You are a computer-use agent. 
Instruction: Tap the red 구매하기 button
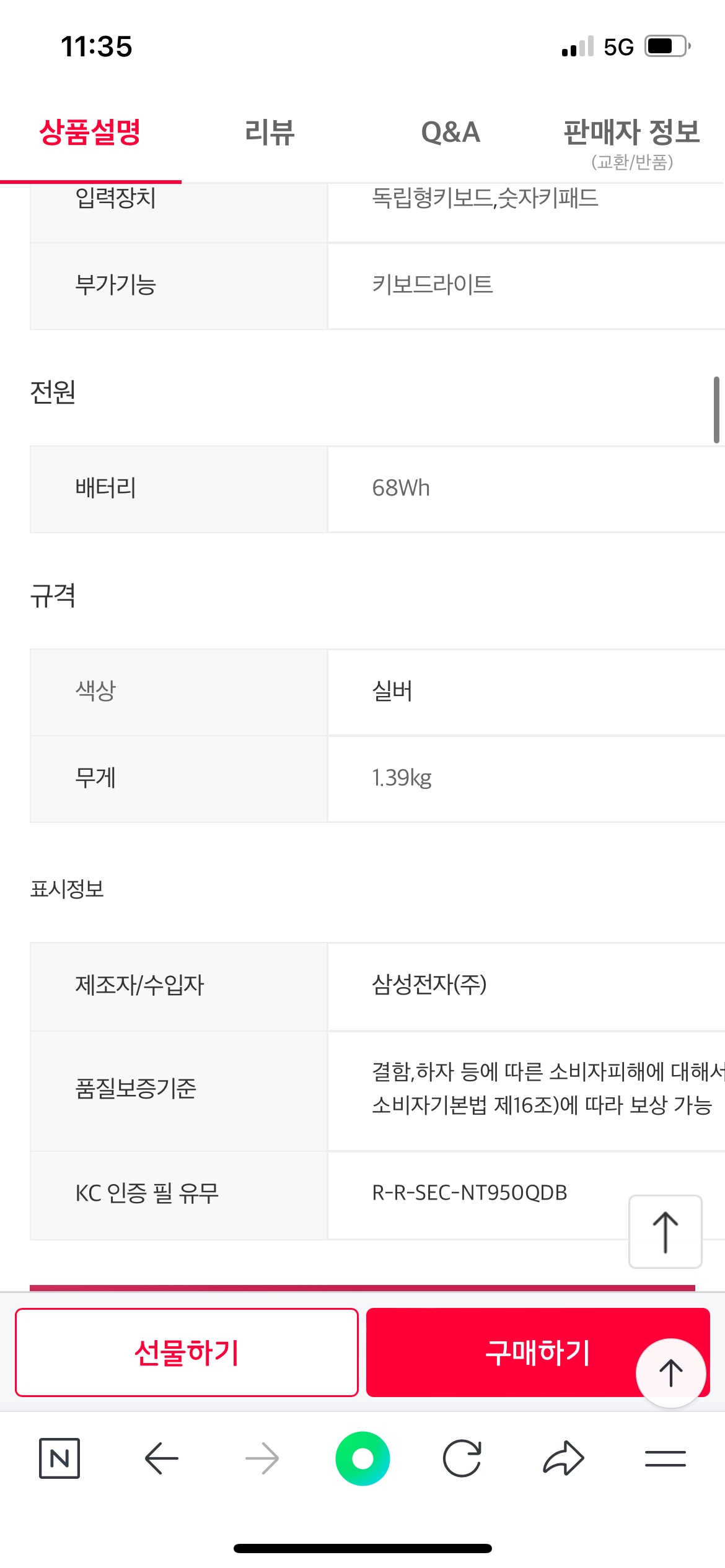tap(538, 1352)
